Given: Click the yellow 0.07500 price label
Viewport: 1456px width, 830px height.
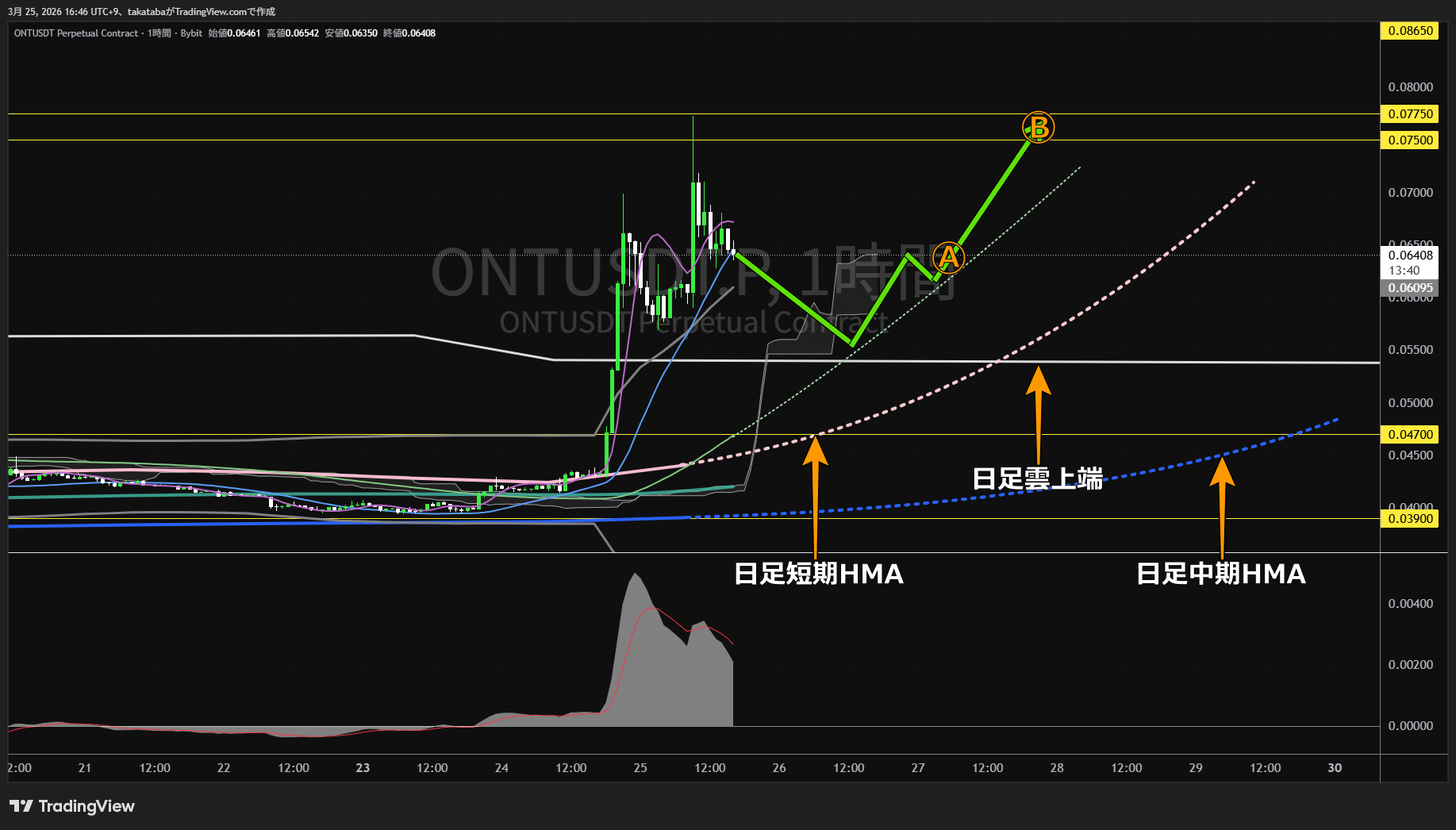Looking at the screenshot, I should click(1410, 140).
